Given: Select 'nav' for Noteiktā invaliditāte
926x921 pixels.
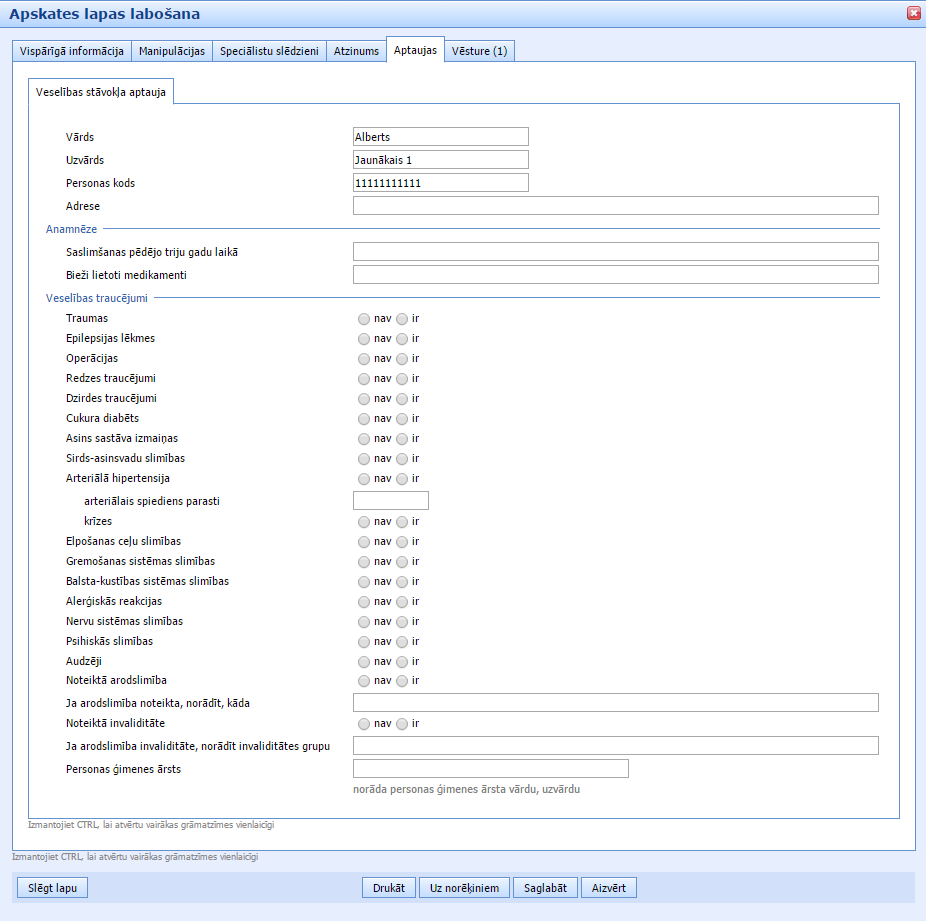Looking at the screenshot, I should click(x=364, y=724).
